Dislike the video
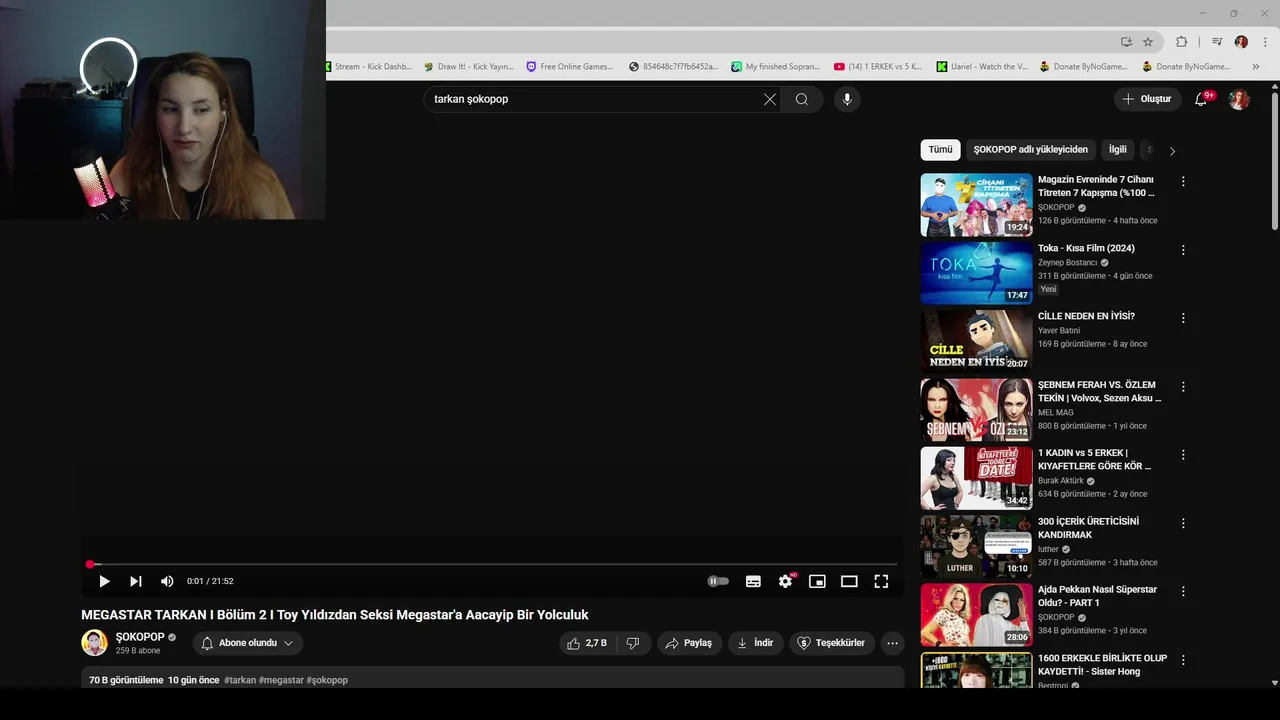 click(634, 643)
